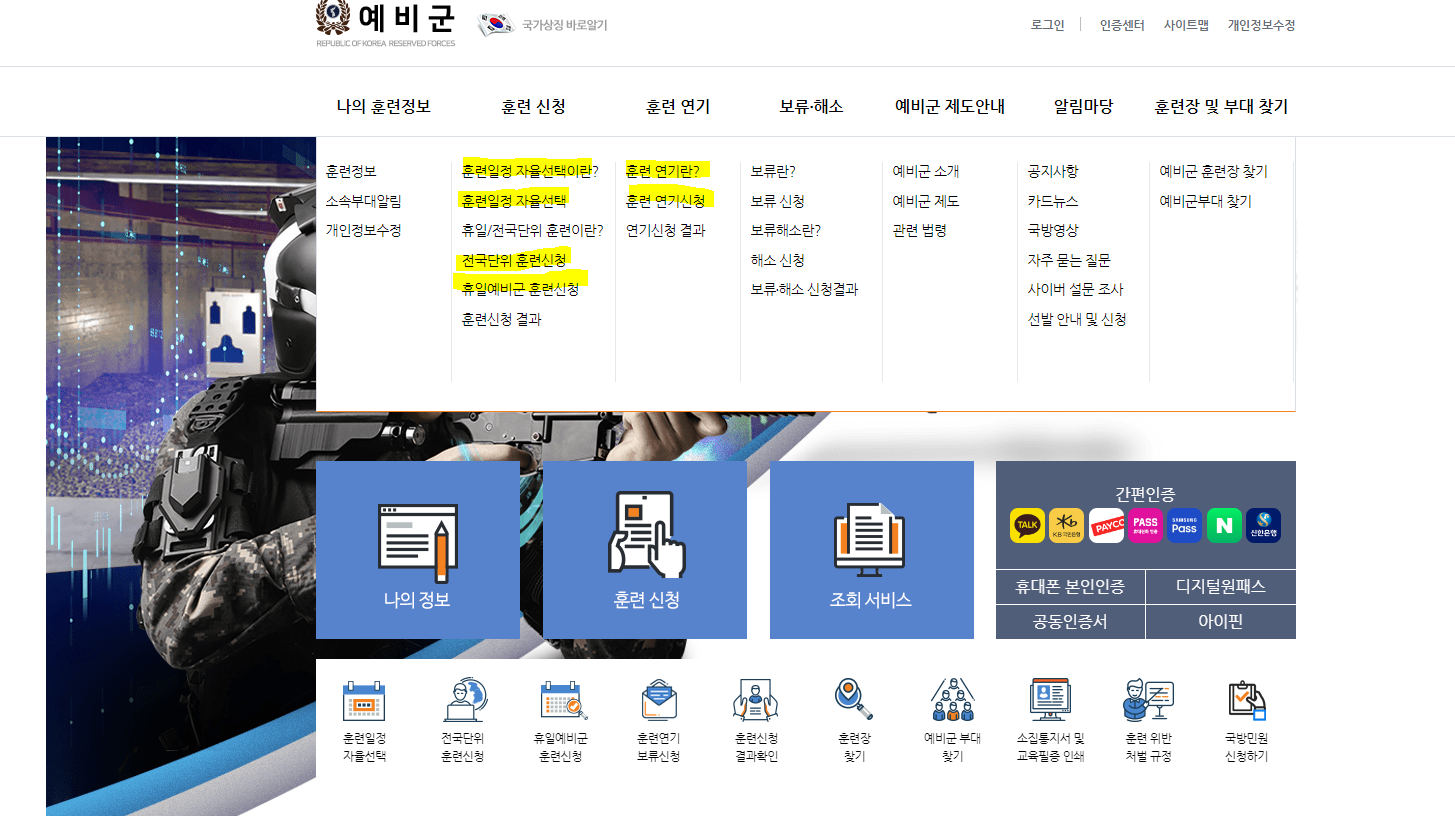Open 사이트맵 header link
Screen dimensions: 1455x816
tap(1186, 25)
